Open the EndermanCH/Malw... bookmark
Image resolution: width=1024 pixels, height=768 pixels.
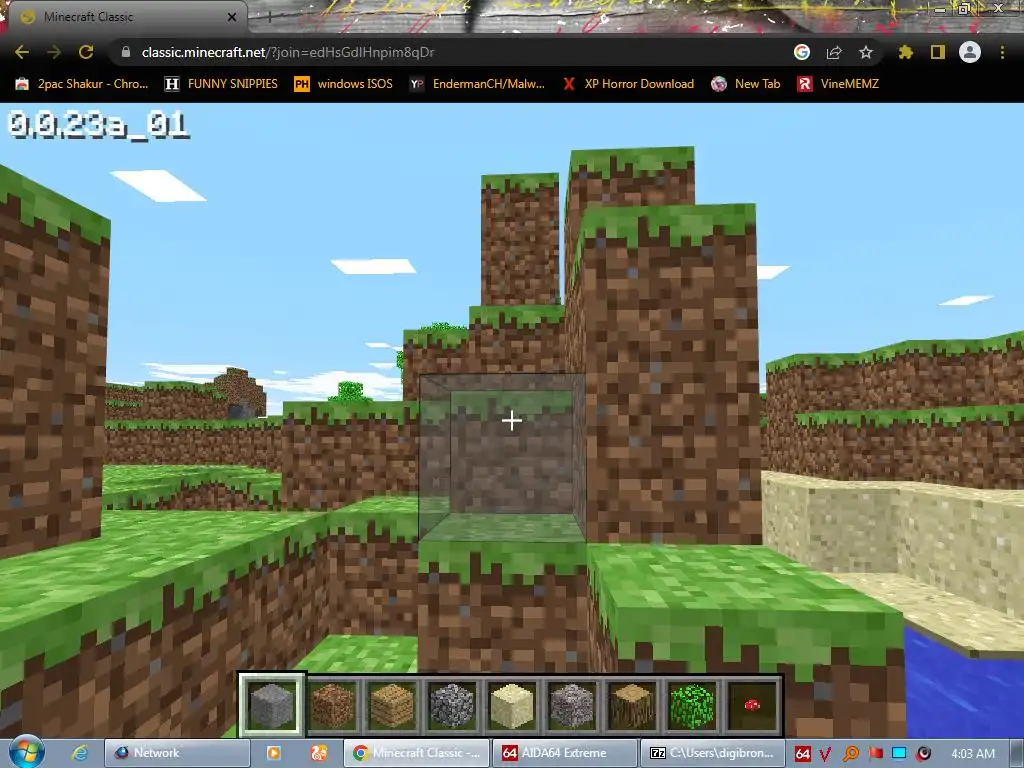(477, 84)
